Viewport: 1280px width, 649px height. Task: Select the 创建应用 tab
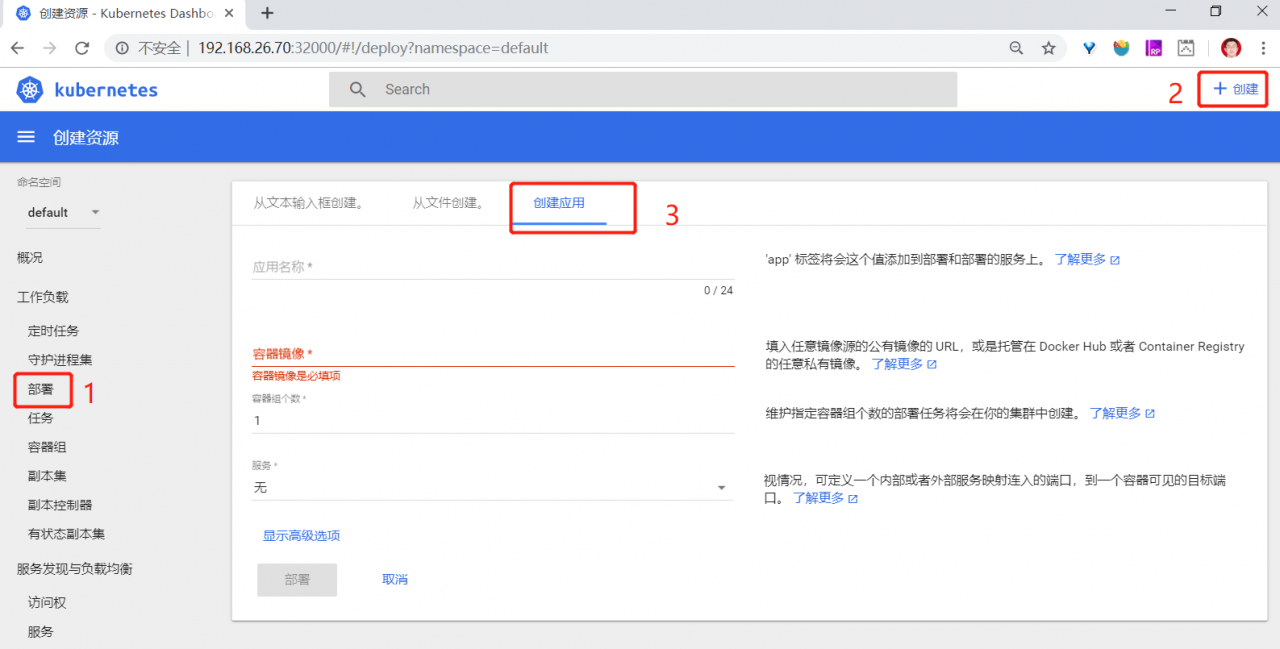[x=559, y=203]
